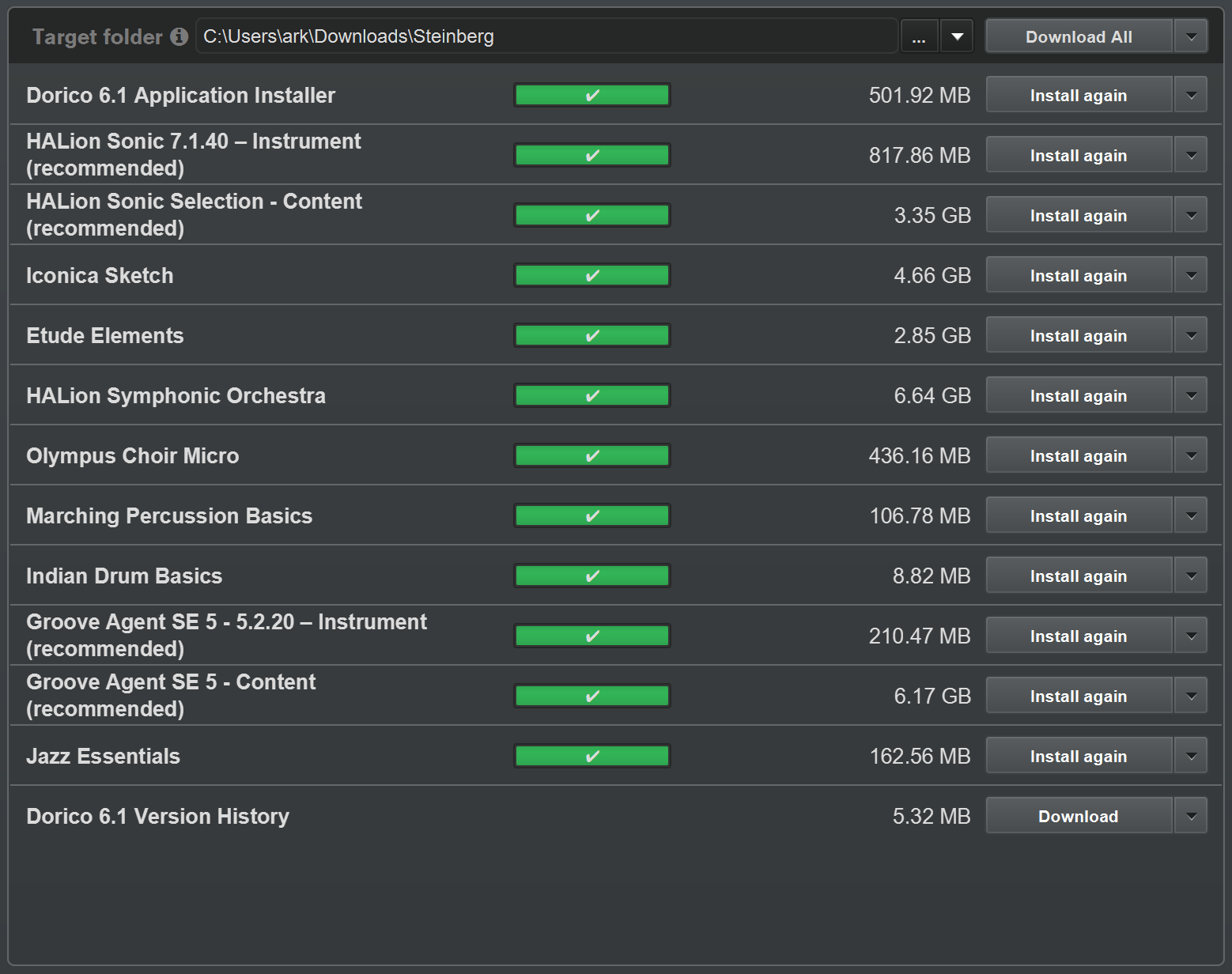Install again HALion Sonic 7.1.40 Instrument
Screen dimensions: 1232x974
(1079, 155)
